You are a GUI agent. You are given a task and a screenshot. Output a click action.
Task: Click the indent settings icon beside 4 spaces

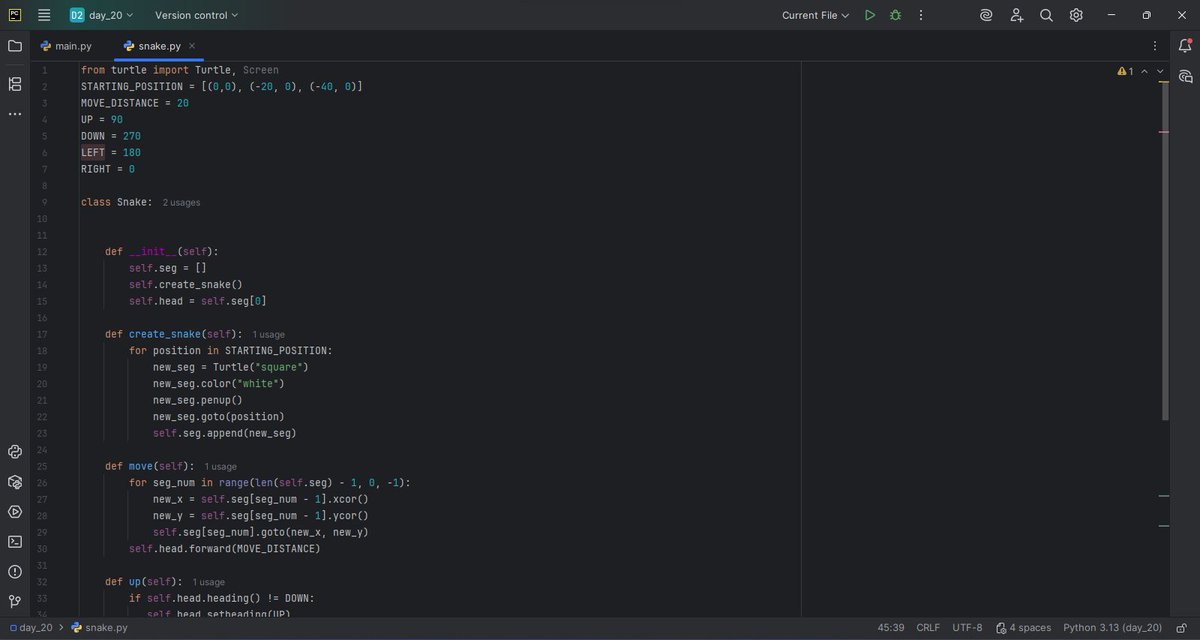click(x=1000, y=628)
